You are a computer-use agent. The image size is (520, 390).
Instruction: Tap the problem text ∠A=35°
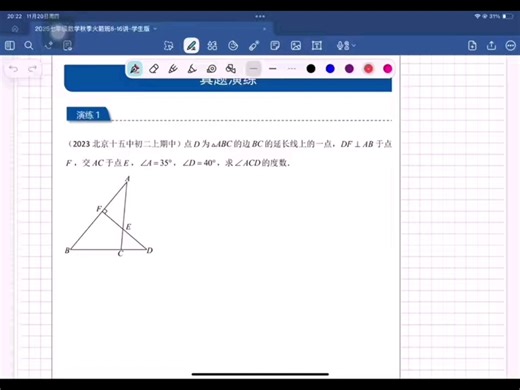[156, 163]
